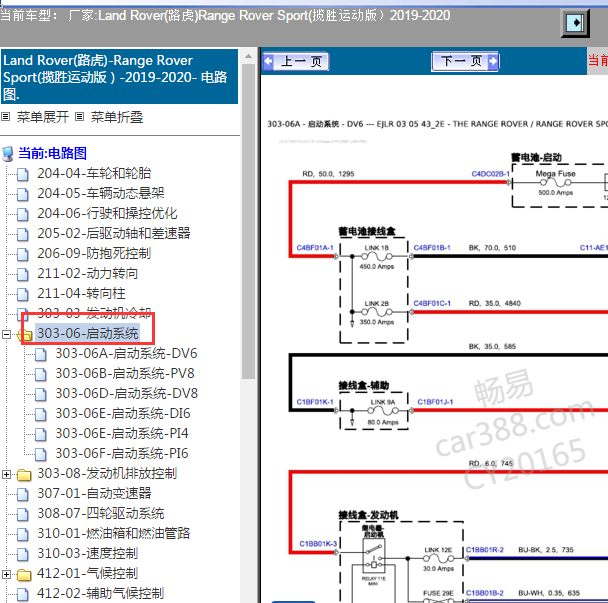608x603 pixels.
Task: Go to previous page (上一页)
Action: point(296,62)
